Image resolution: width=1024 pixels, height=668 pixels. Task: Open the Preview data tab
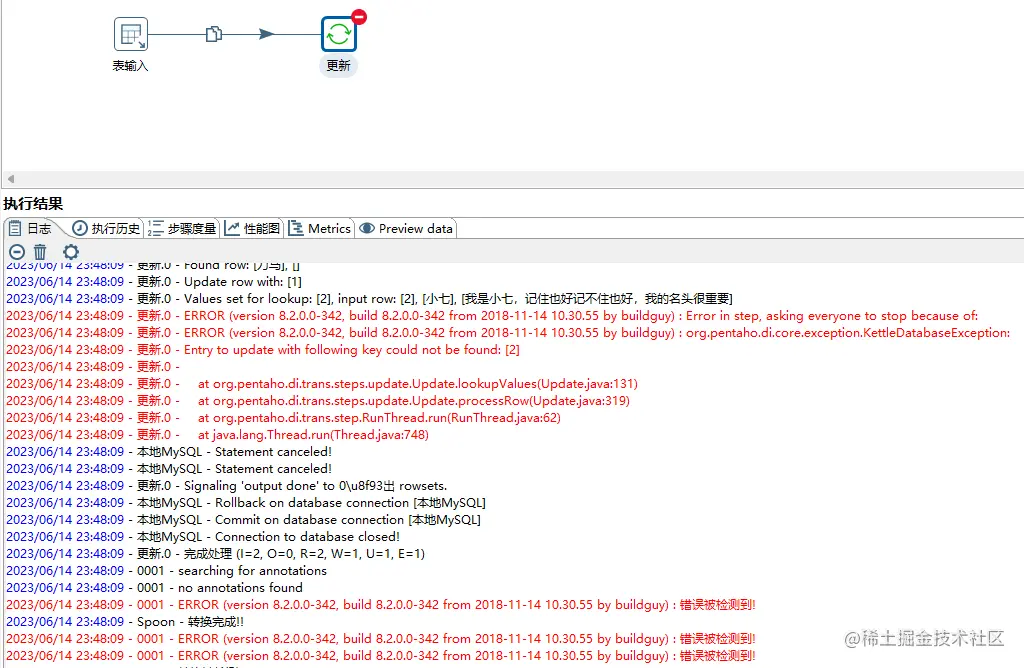406,229
